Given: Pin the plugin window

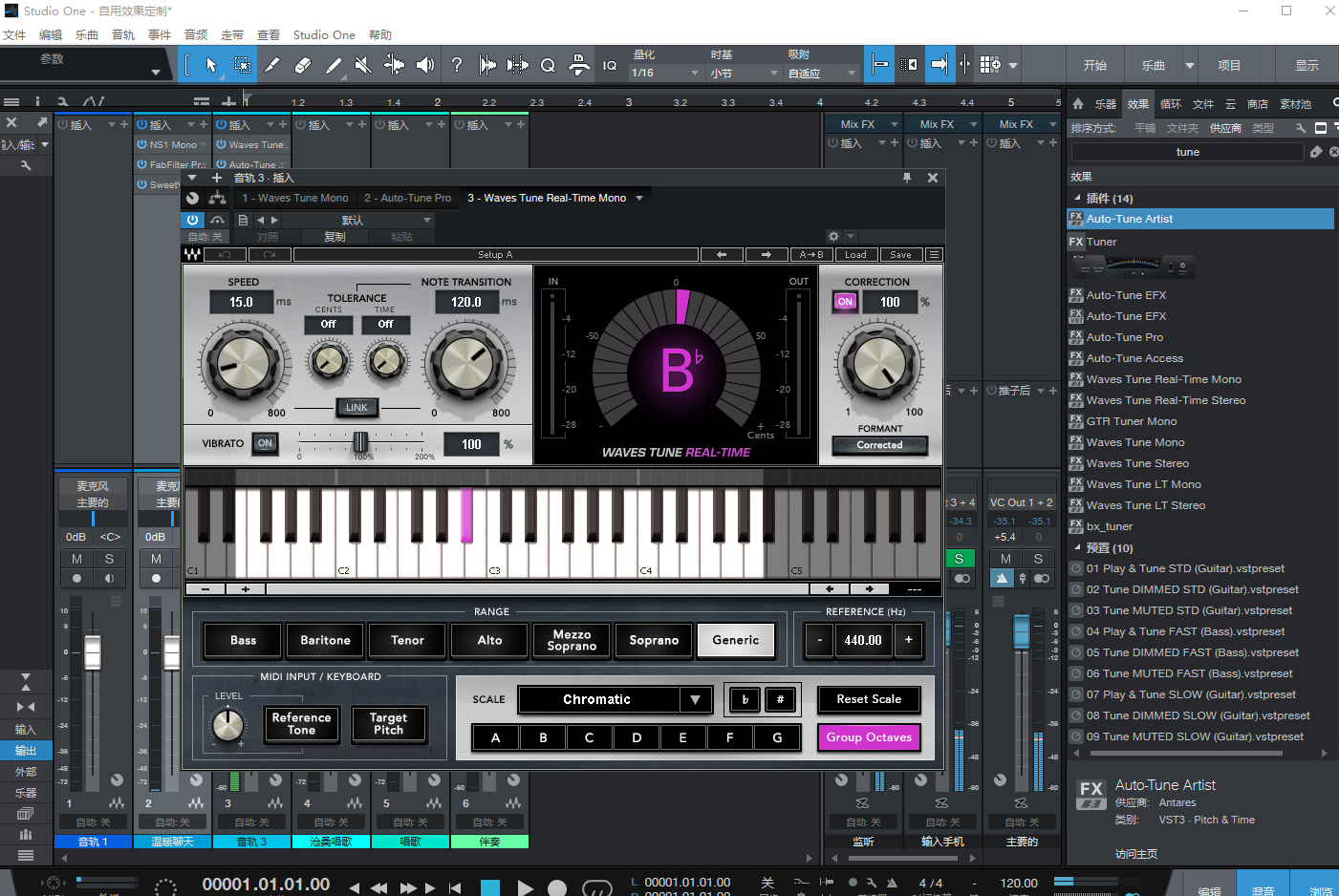Looking at the screenshot, I should [907, 178].
